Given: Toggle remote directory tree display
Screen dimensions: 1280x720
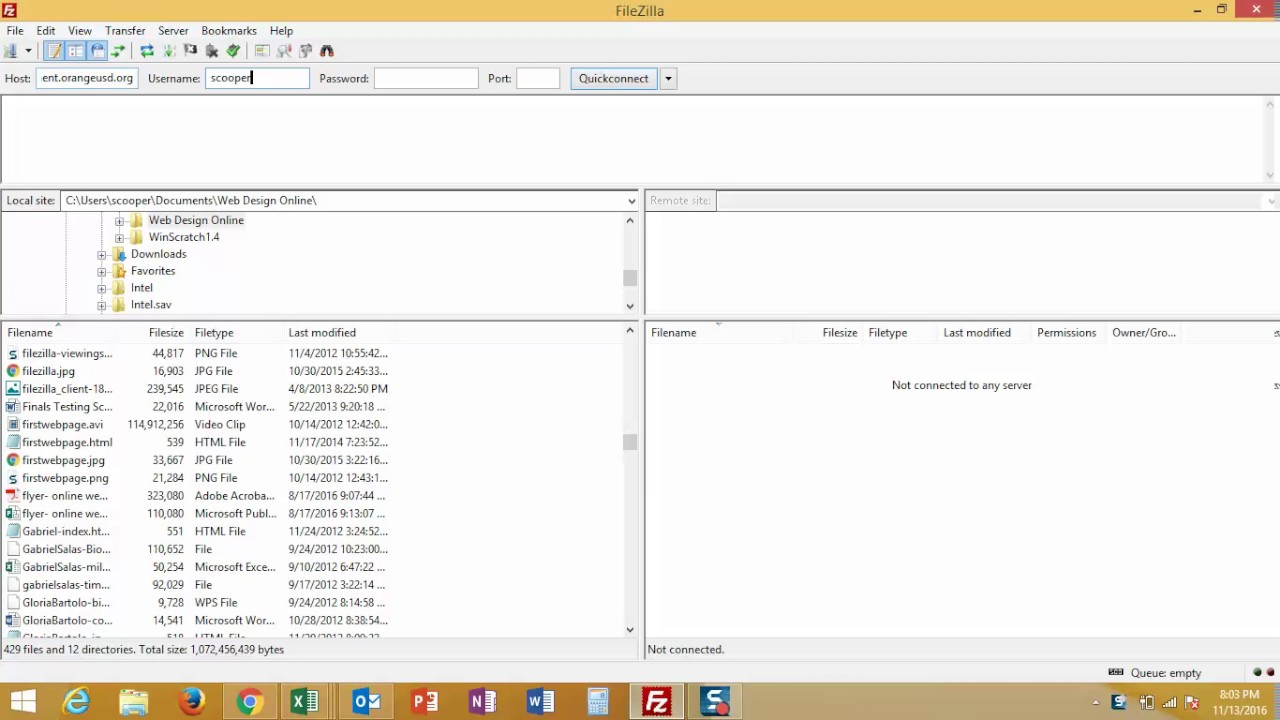Looking at the screenshot, I should pos(98,51).
